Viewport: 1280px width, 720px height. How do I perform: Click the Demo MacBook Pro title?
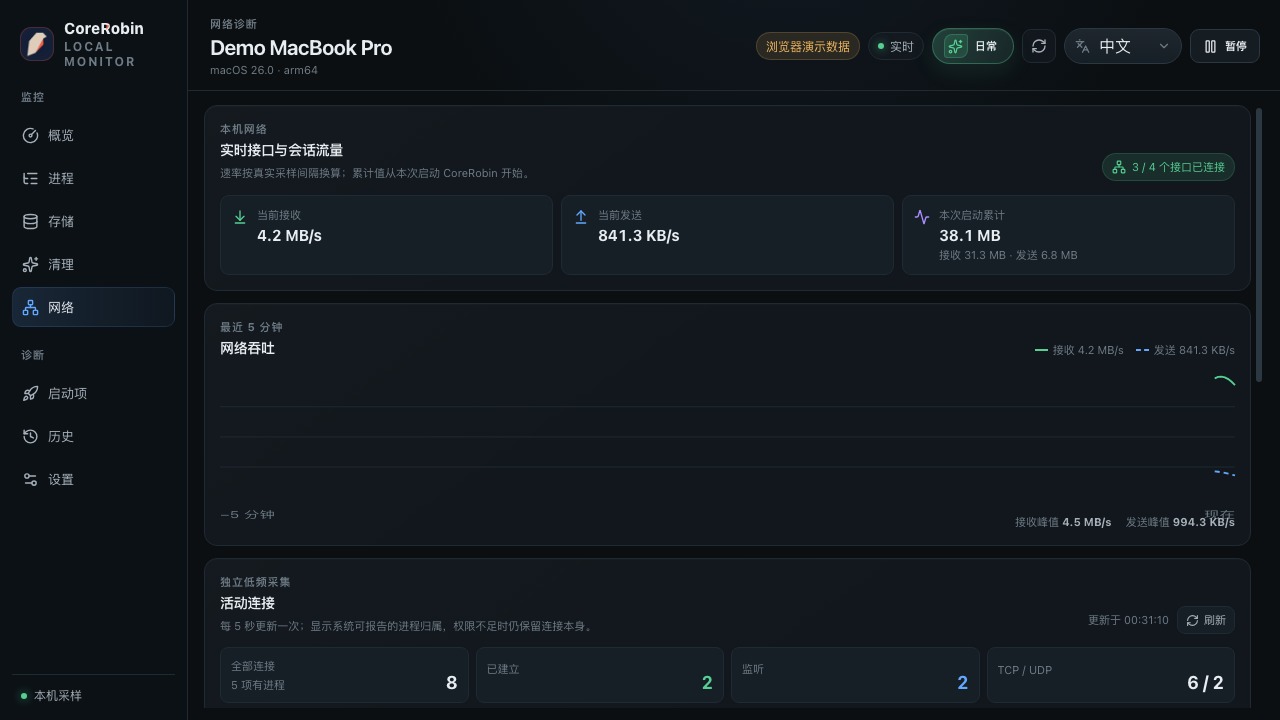coord(301,47)
